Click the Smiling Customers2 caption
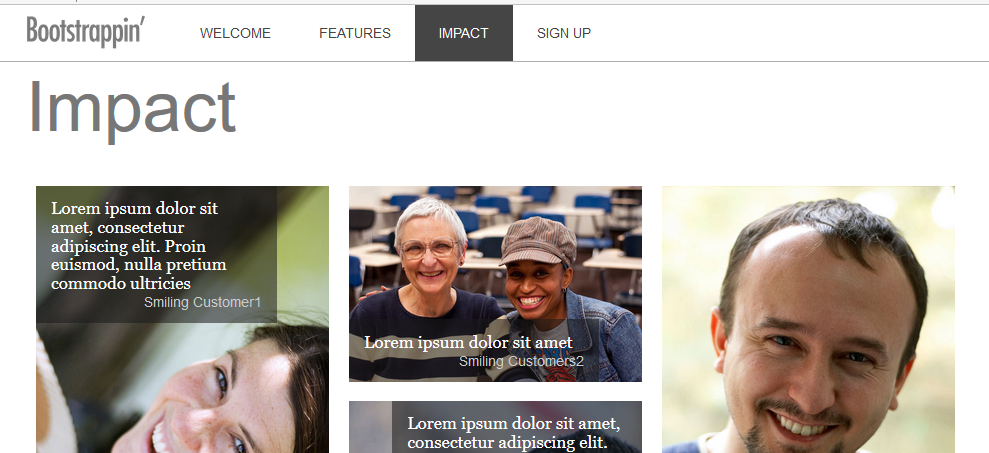This screenshot has height=453, width=989. pyautogui.click(x=521, y=362)
